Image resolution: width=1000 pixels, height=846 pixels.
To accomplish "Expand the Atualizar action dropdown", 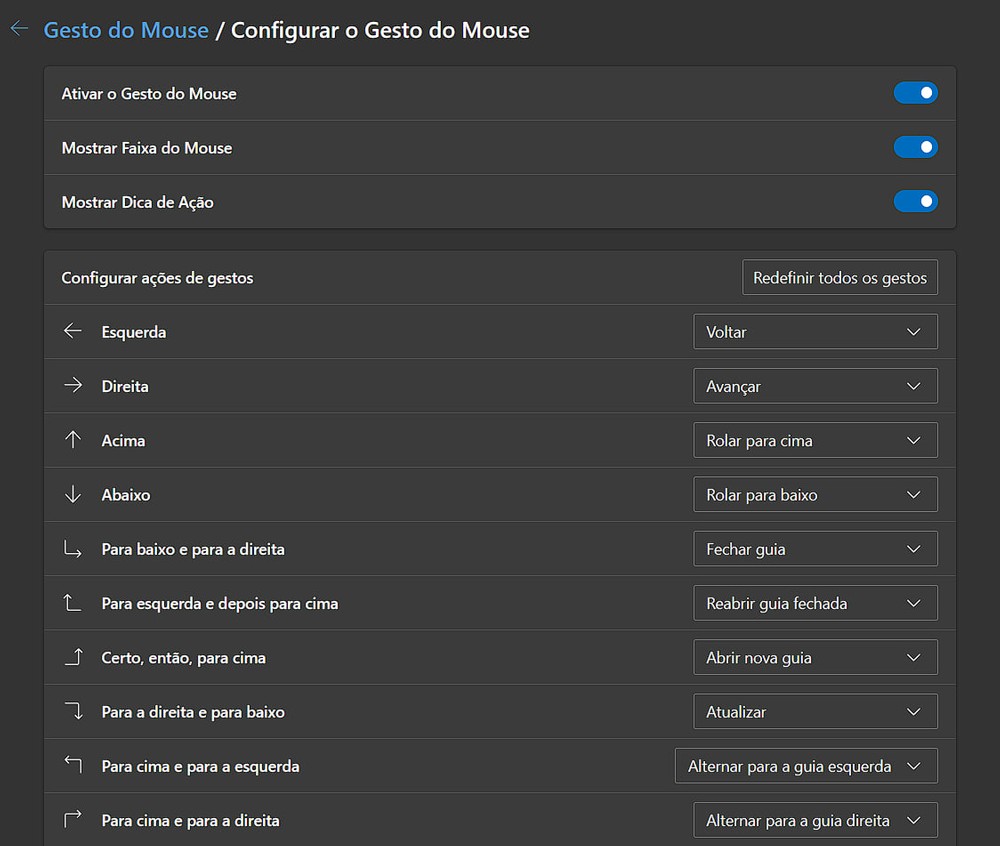I will [815, 712].
